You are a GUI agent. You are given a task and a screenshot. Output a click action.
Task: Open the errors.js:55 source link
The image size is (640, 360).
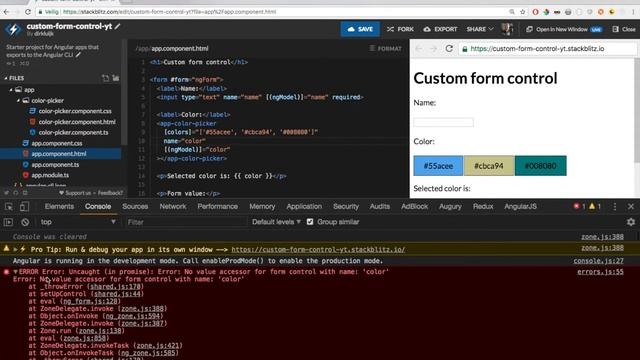click(x=600, y=272)
